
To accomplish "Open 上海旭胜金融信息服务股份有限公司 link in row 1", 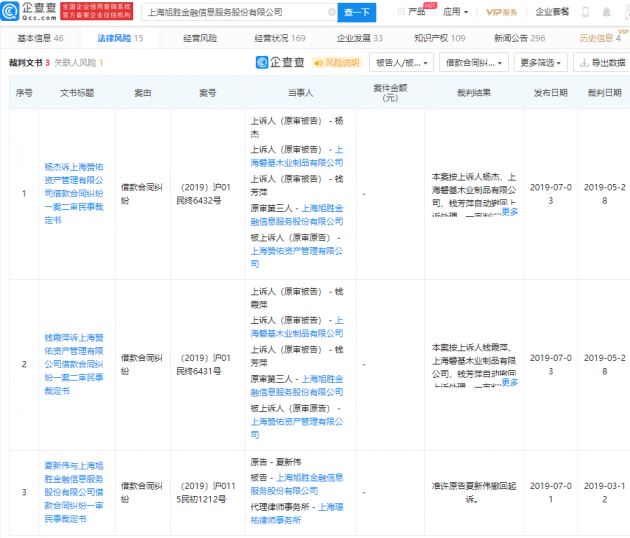I will tap(297, 215).
